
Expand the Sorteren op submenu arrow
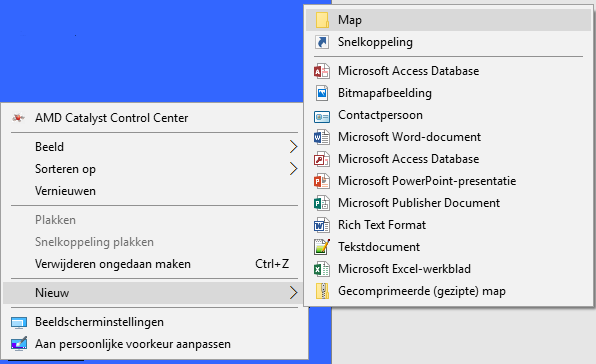[293, 169]
